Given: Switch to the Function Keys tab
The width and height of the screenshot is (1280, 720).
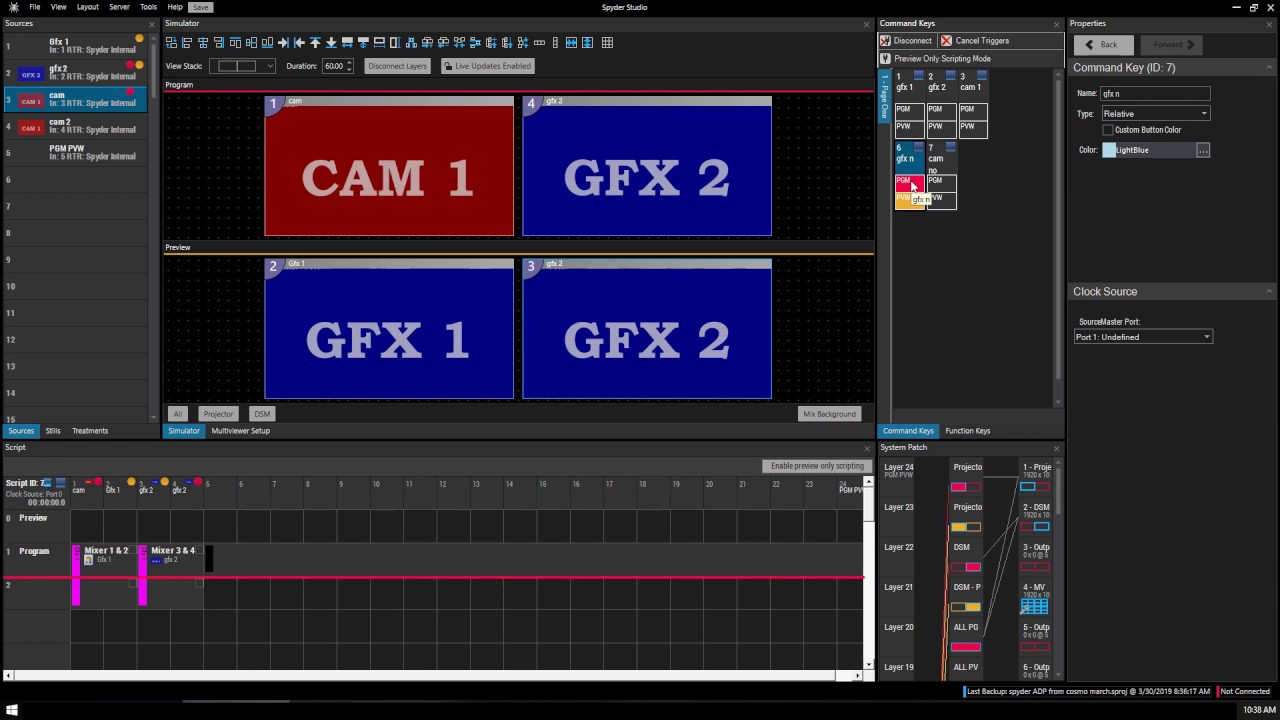Looking at the screenshot, I should (968, 431).
